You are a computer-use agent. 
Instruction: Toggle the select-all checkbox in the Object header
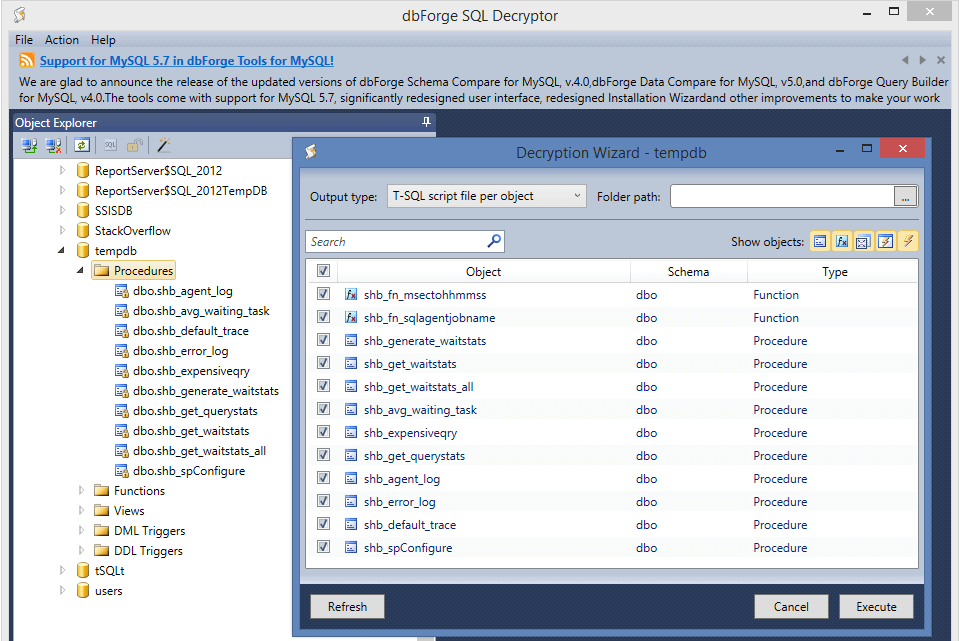pyautogui.click(x=324, y=270)
